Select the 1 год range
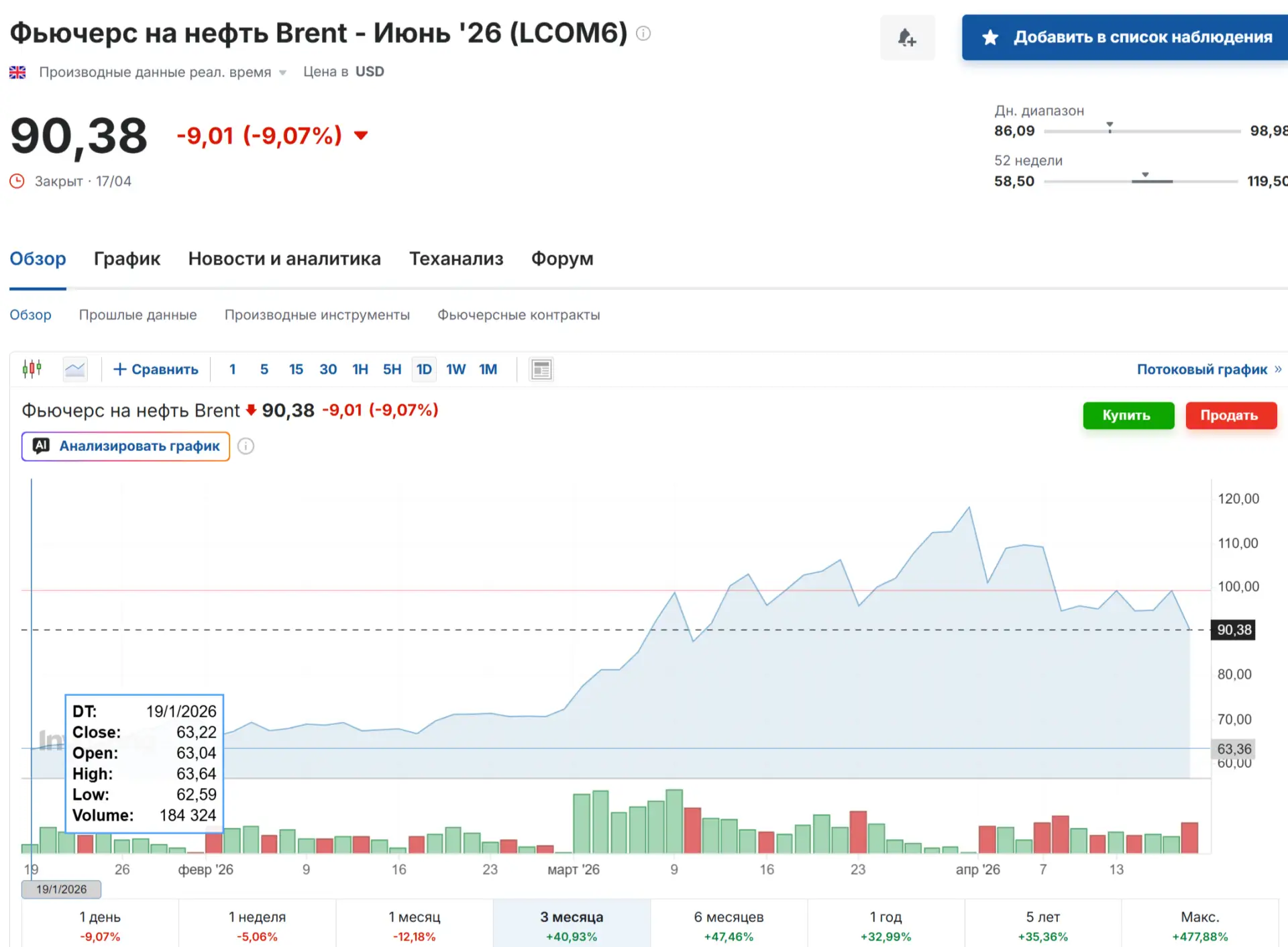This screenshot has width=1288, height=947. (885, 926)
